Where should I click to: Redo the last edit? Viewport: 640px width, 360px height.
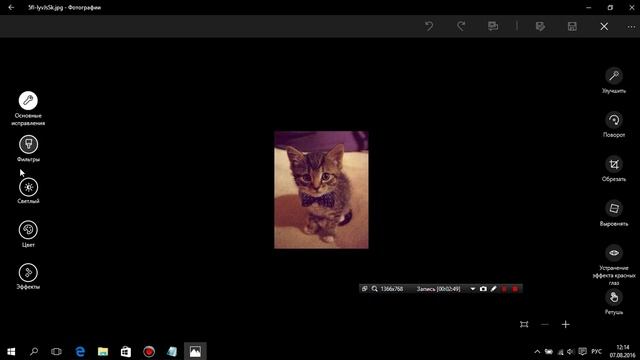click(x=461, y=27)
